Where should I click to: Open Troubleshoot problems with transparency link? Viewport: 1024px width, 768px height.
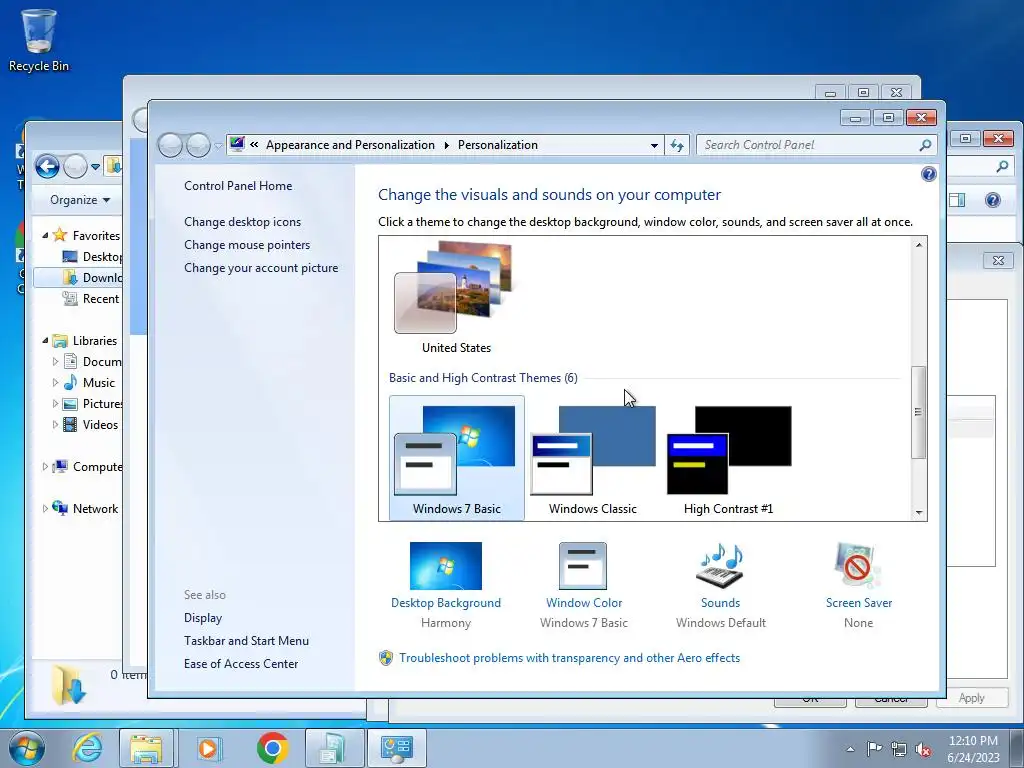569,658
